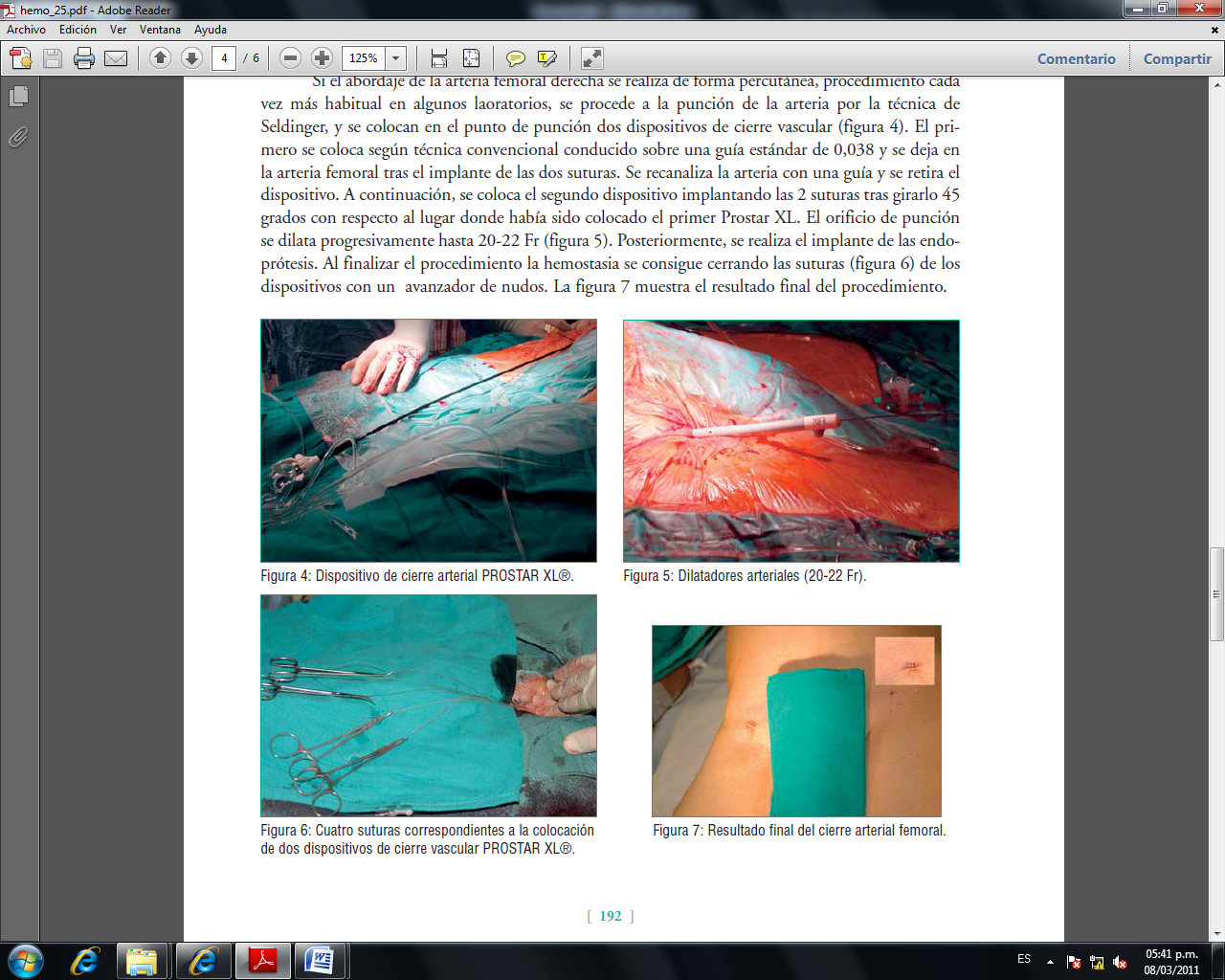Click the vertical scrollbar thumb
This screenshot has width=1225, height=980.
(x=1216, y=593)
